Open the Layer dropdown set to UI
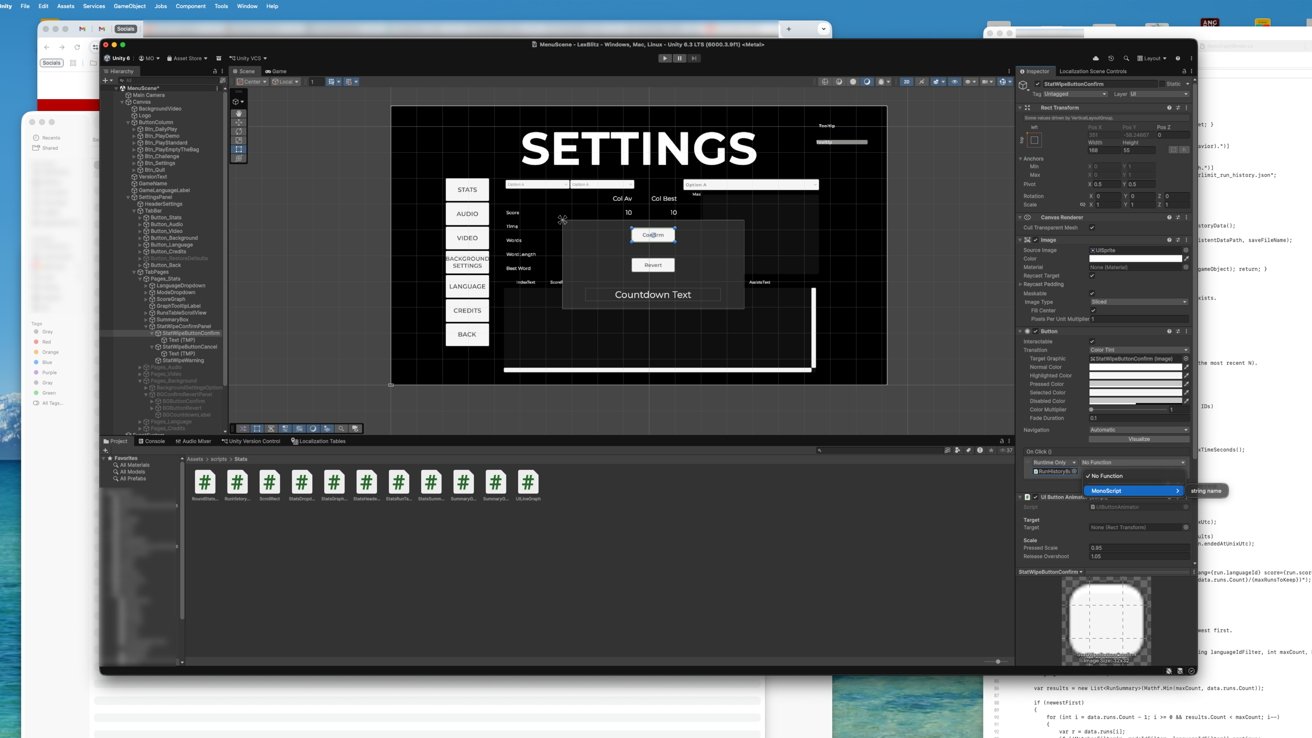Screen dimensions: 1312x738 [1160, 94]
